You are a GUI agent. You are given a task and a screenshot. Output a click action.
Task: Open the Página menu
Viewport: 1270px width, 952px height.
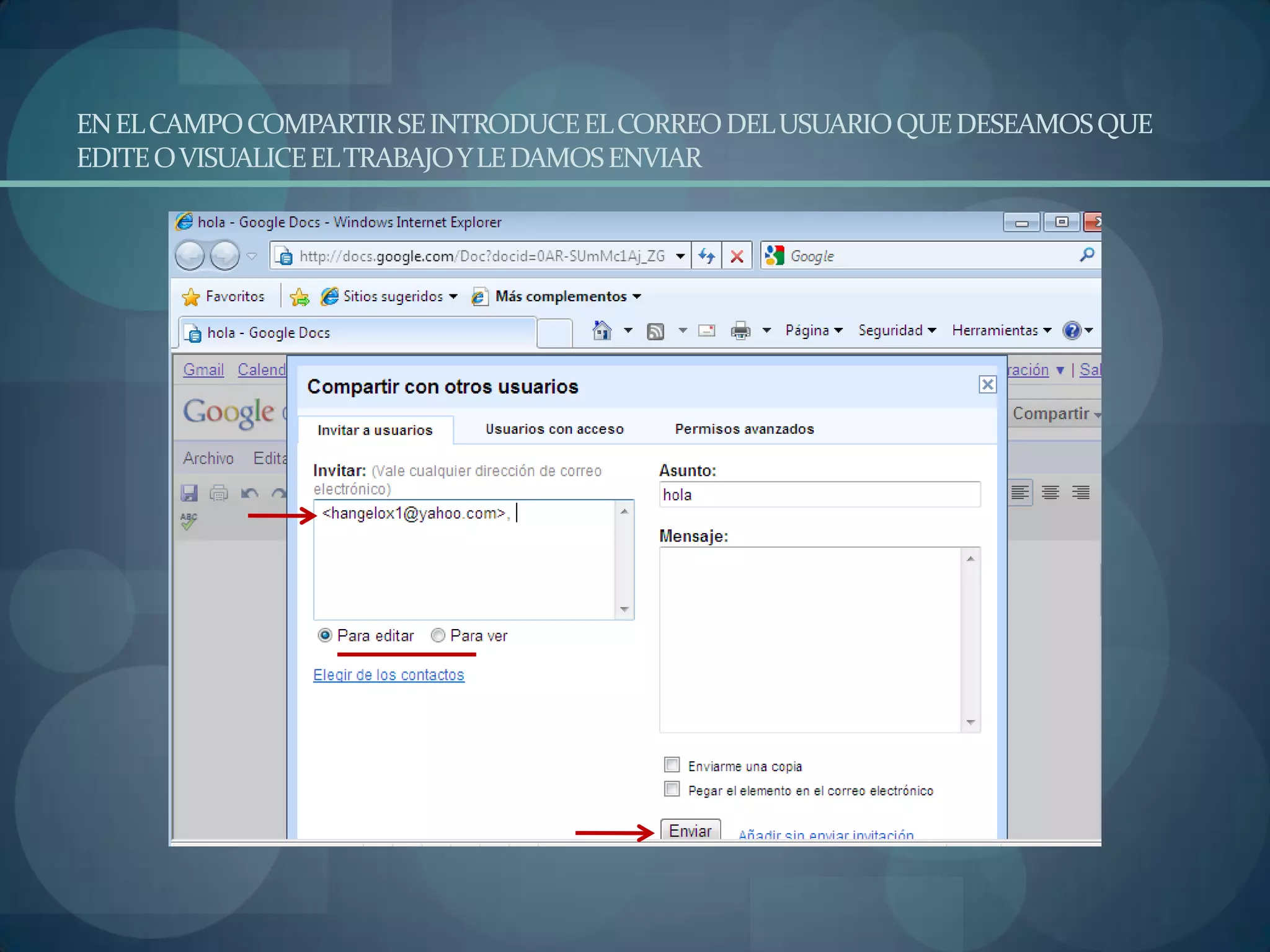coord(814,330)
